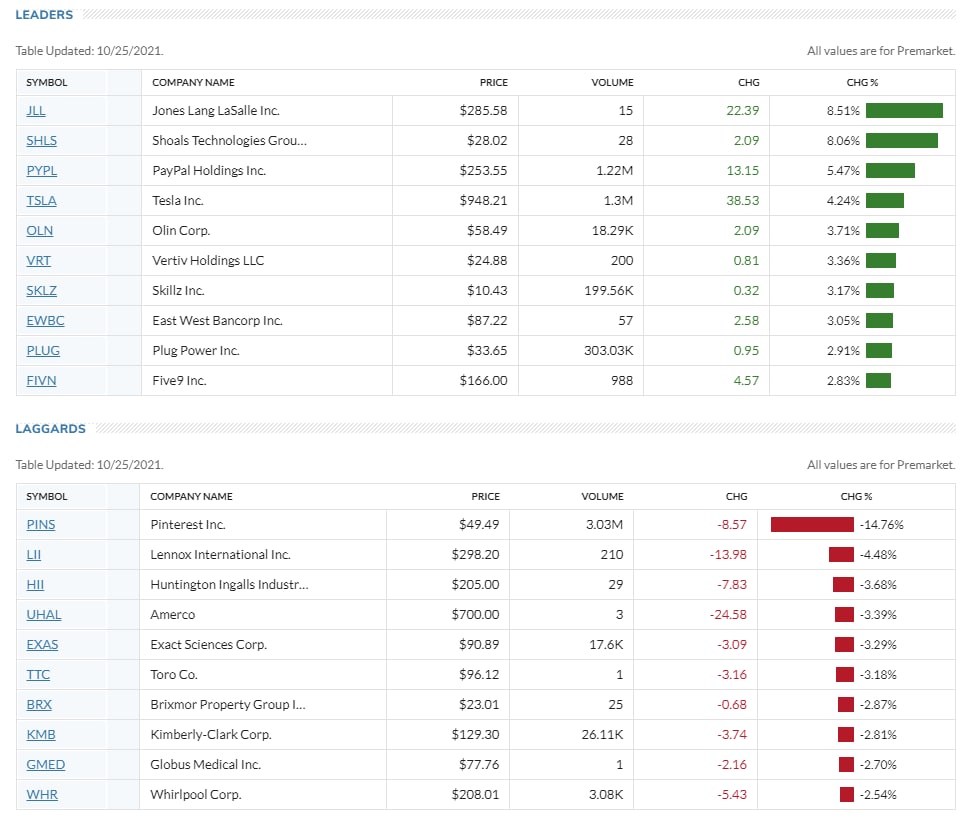
Task: Click the Leaders SYMBOL column header
Action: coord(46,82)
